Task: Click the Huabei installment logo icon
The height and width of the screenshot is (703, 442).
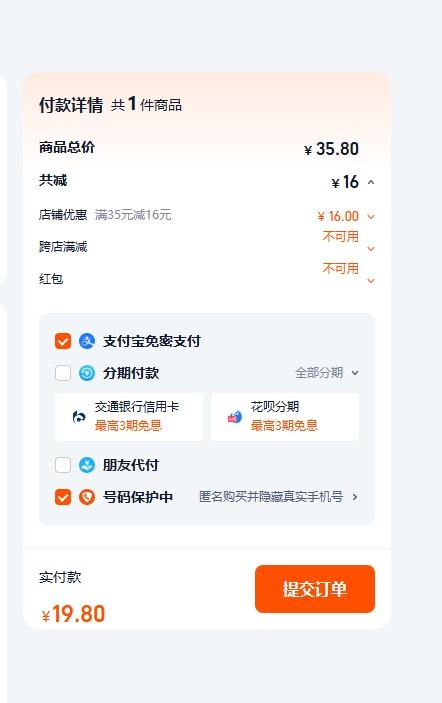Action: (x=235, y=417)
